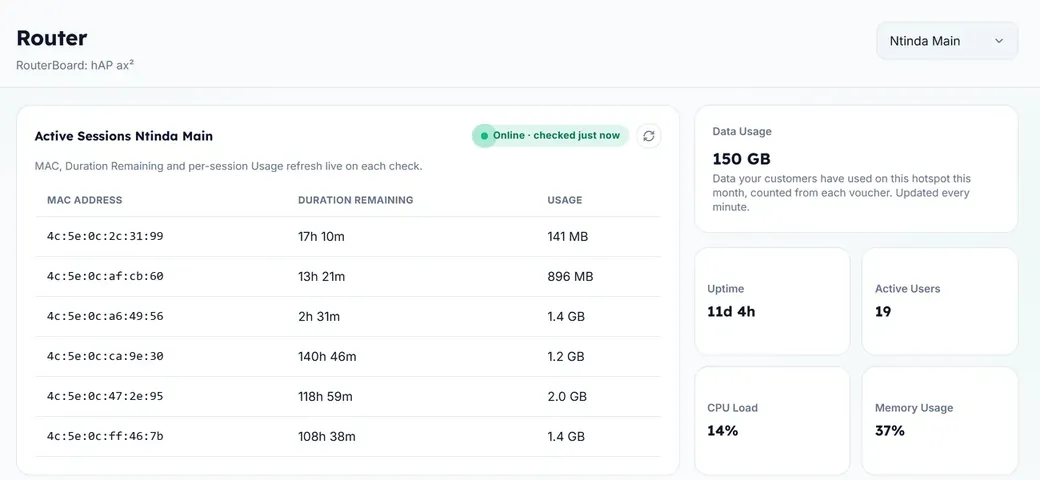This screenshot has width=1040, height=480.
Task: Click the 2h 31m duration value
Action: pyautogui.click(x=319, y=317)
